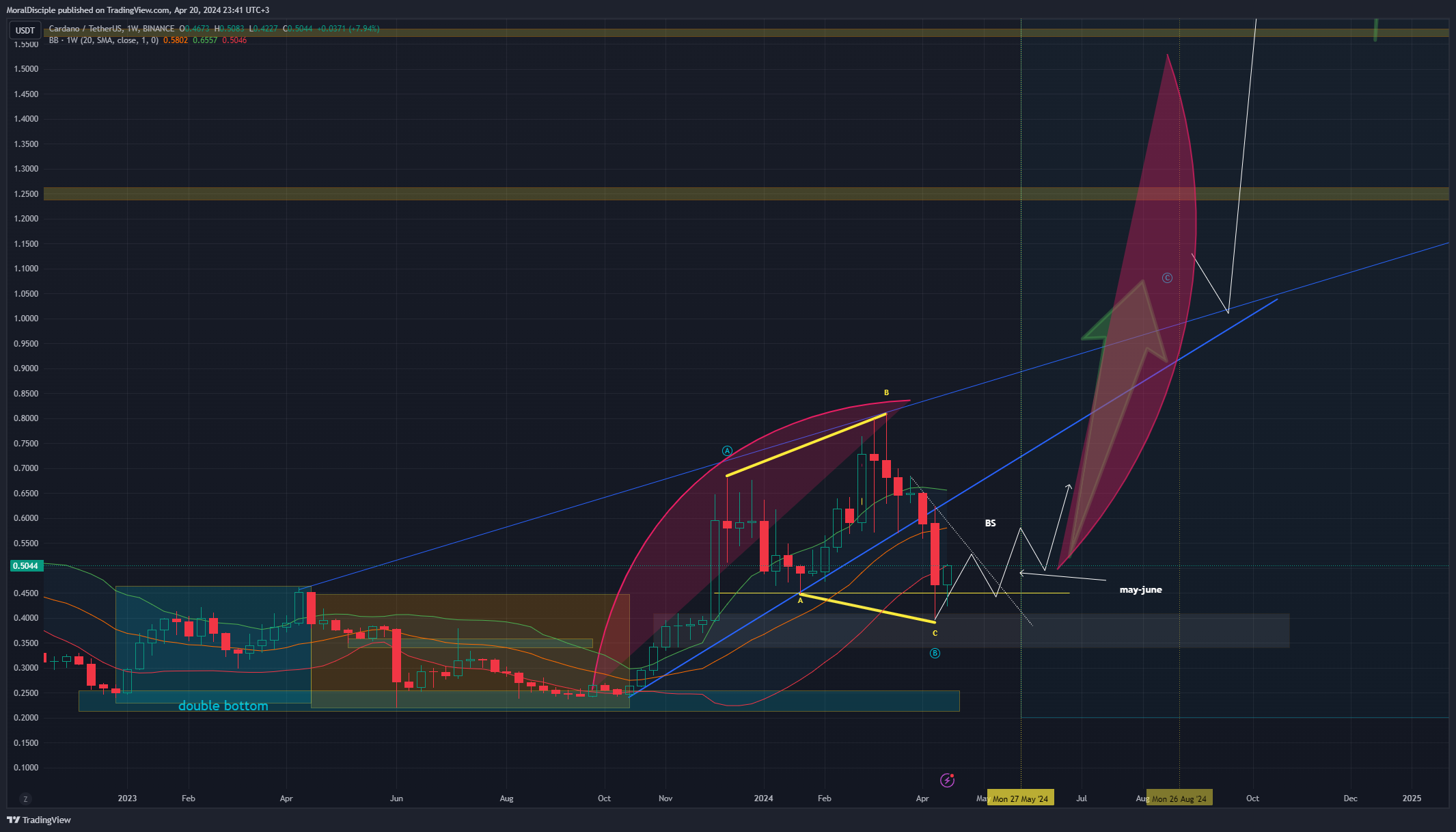Click the BB value 0.5046 in red
Image resolution: width=1456 pixels, height=832 pixels.
234,40
